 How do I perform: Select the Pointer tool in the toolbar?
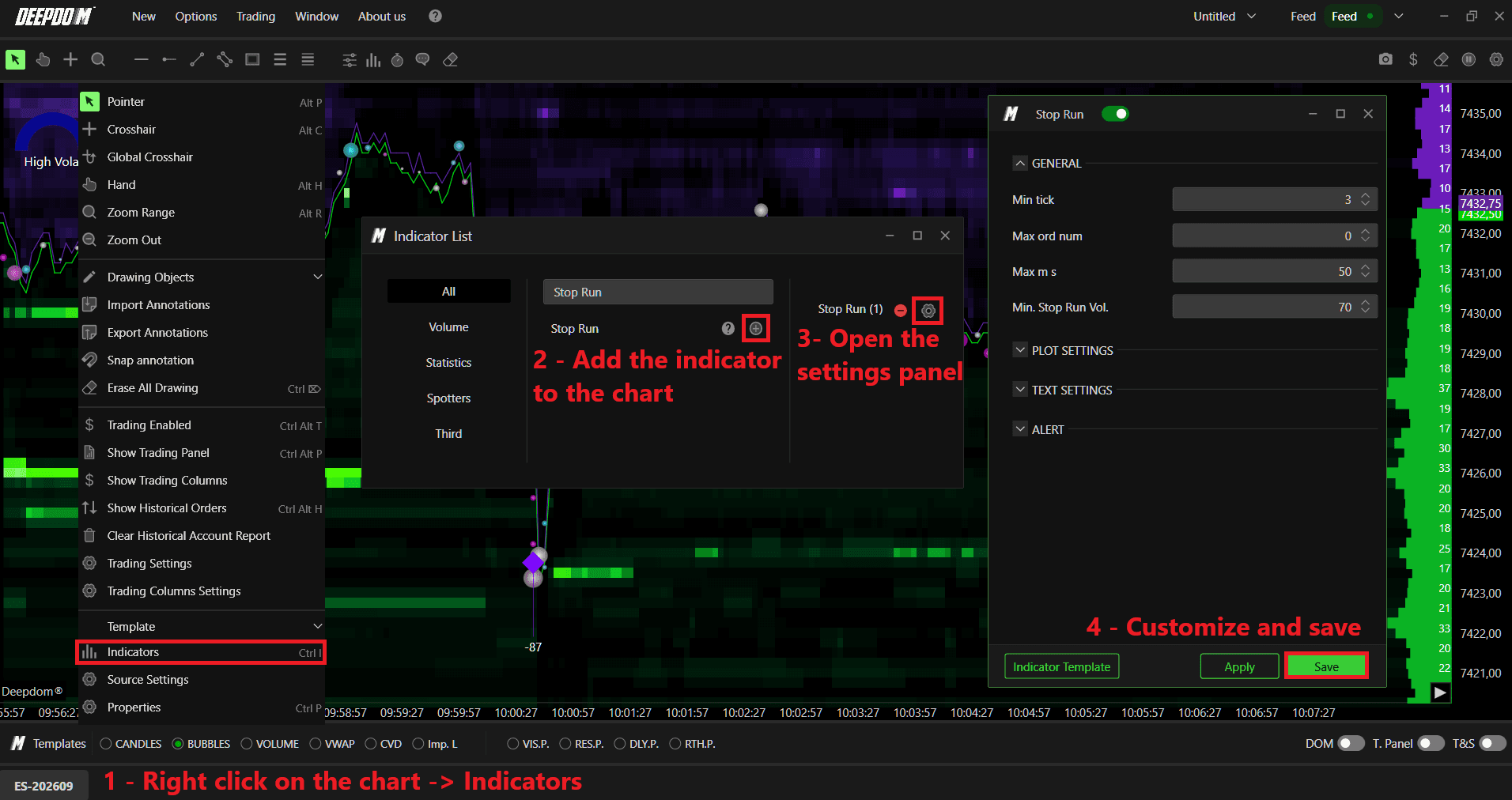(x=15, y=59)
